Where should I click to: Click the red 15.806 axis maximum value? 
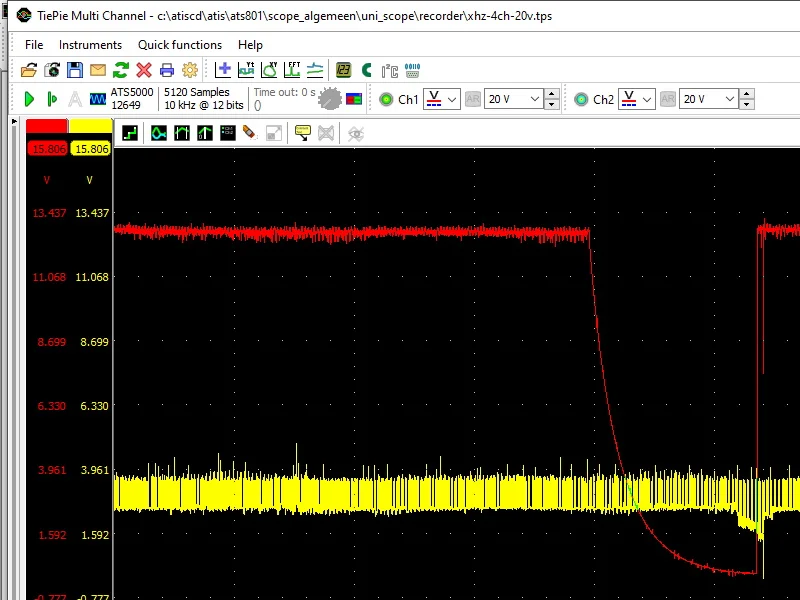[x=48, y=149]
